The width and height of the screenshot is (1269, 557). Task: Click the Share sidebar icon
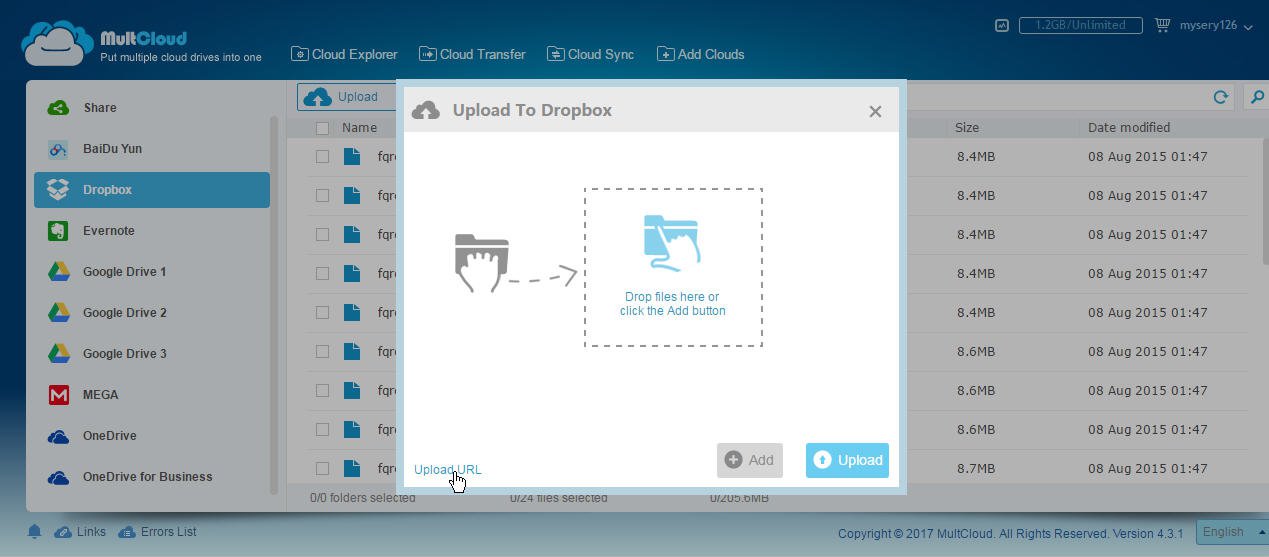pyautogui.click(x=58, y=108)
